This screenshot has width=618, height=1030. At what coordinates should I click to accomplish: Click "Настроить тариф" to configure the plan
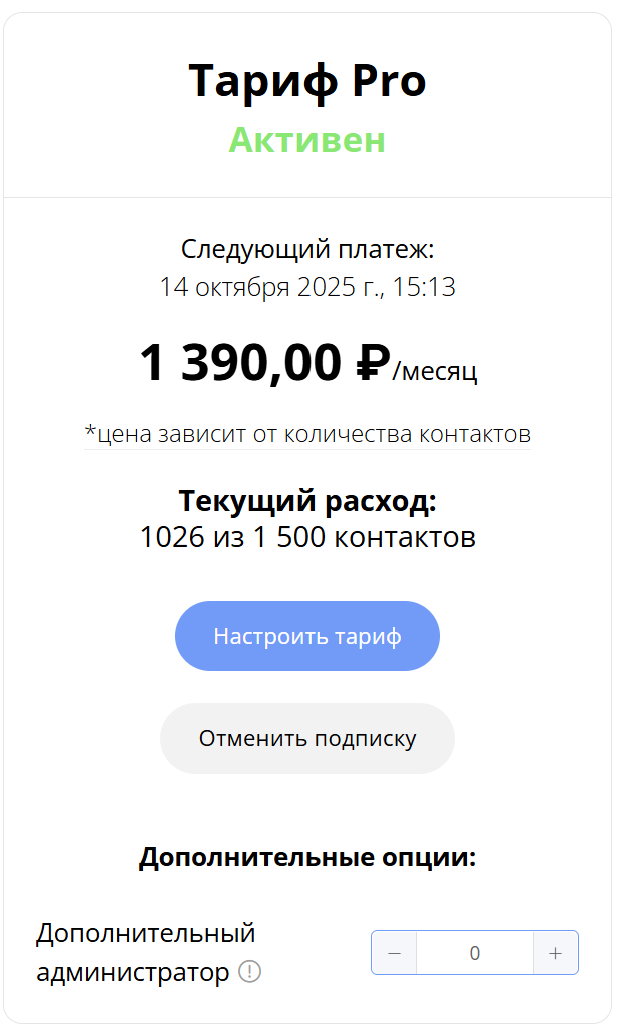click(307, 635)
